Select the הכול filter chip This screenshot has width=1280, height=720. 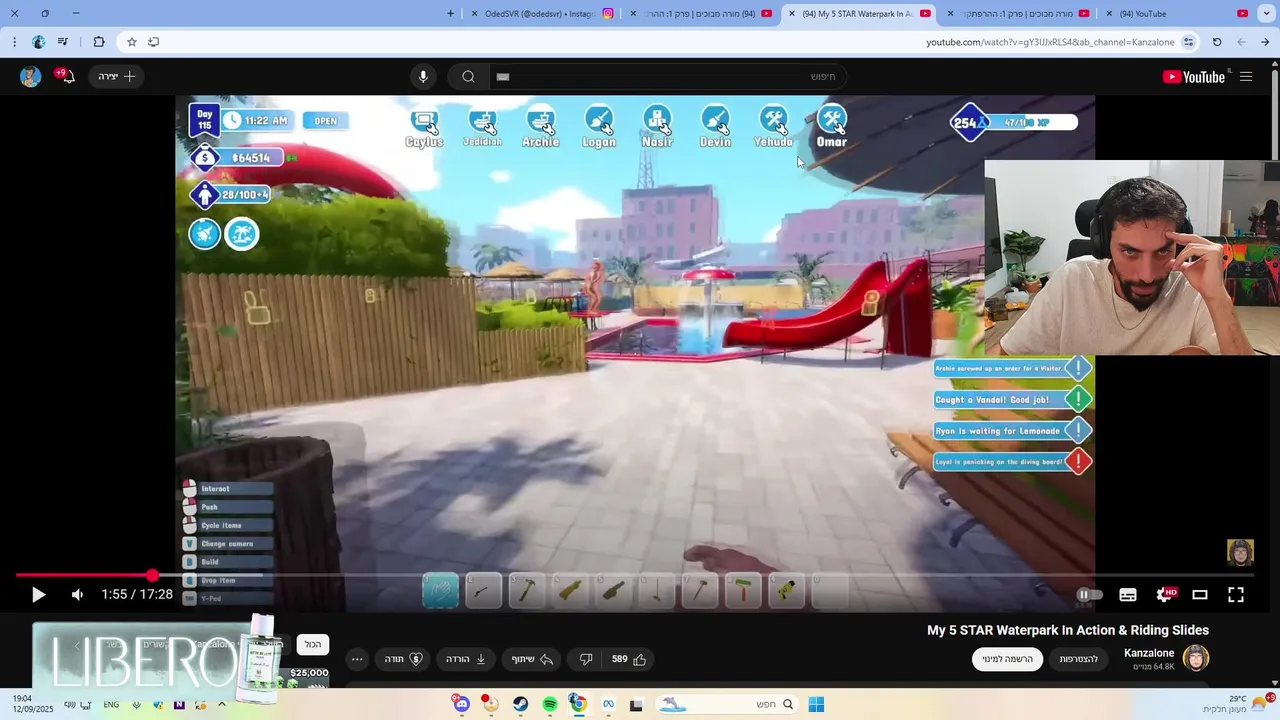[313, 645]
